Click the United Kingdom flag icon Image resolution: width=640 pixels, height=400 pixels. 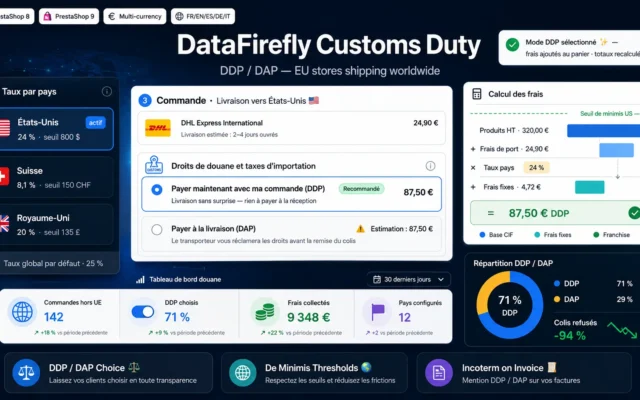4,224
